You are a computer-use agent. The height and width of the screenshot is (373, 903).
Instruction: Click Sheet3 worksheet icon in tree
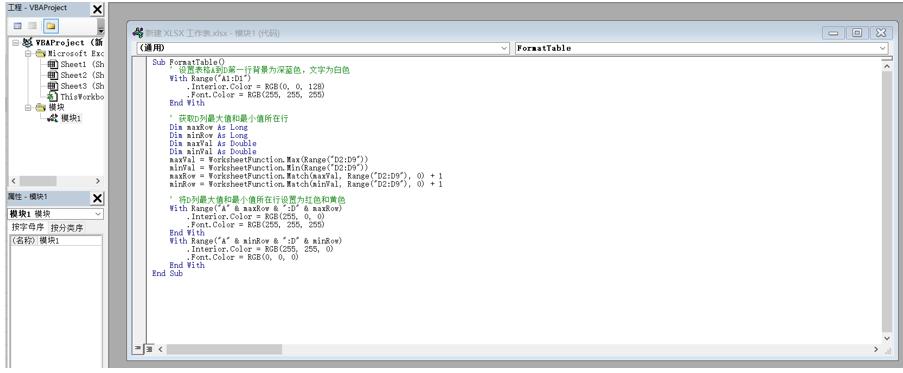(52, 86)
